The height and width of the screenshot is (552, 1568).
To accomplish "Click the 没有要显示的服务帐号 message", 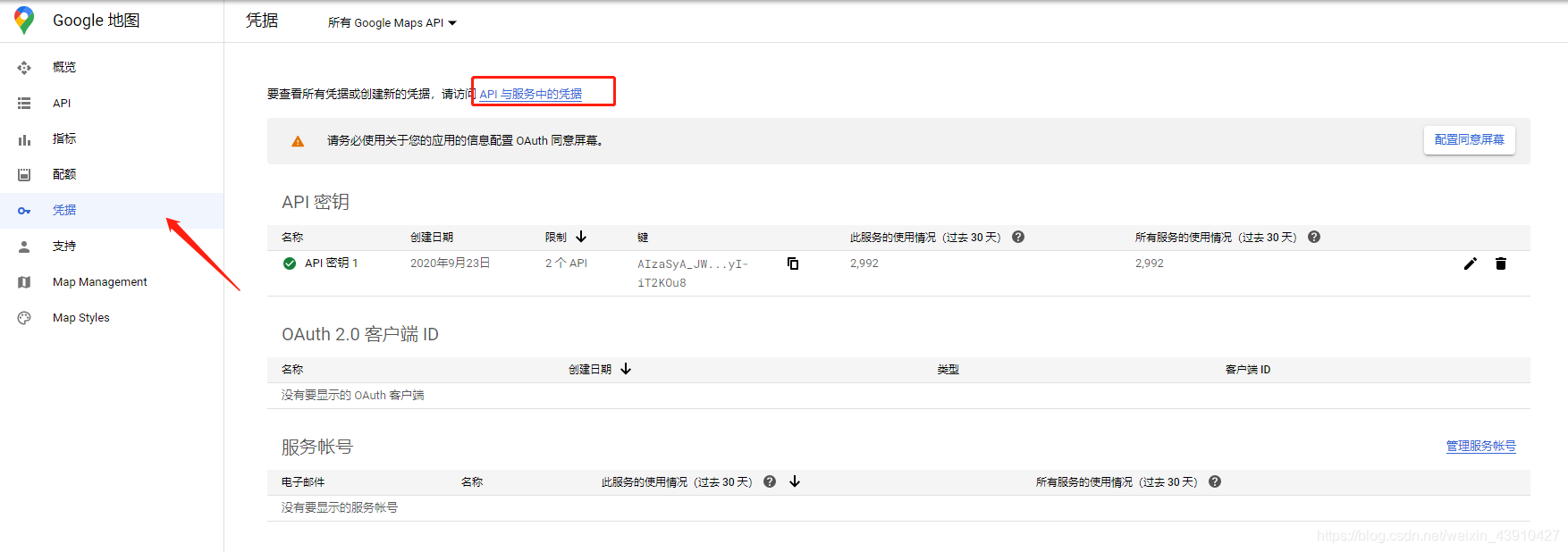I will tap(340, 507).
